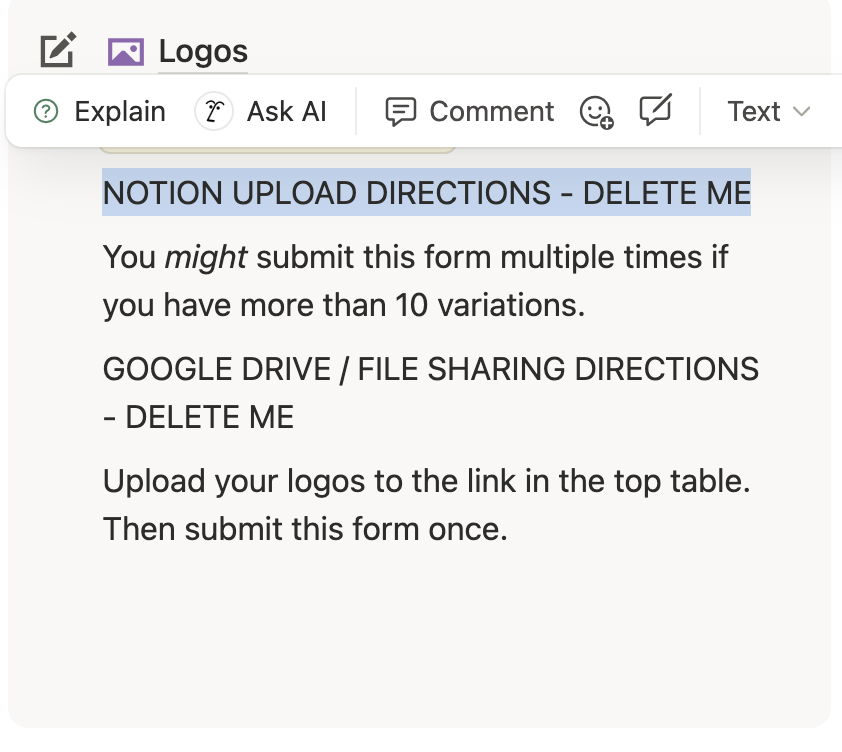Click the "Then submit this form once" line
This screenshot has height=752, width=842.
tap(305, 528)
